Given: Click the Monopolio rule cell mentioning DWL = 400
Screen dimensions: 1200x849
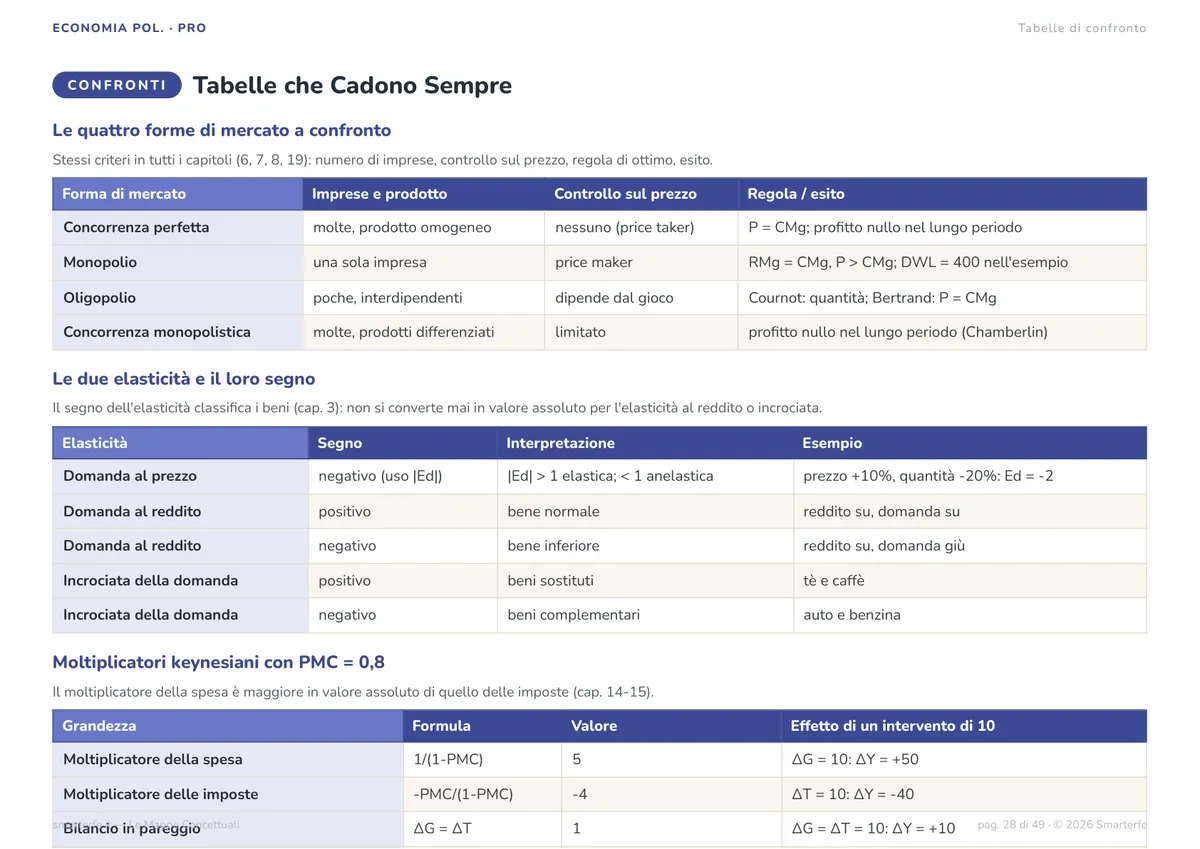Looking at the screenshot, I should (942, 262).
